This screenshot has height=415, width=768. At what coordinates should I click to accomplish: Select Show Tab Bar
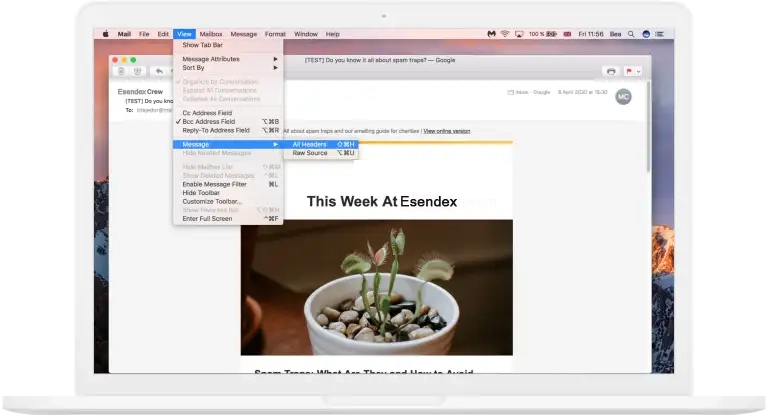tap(228, 45)
